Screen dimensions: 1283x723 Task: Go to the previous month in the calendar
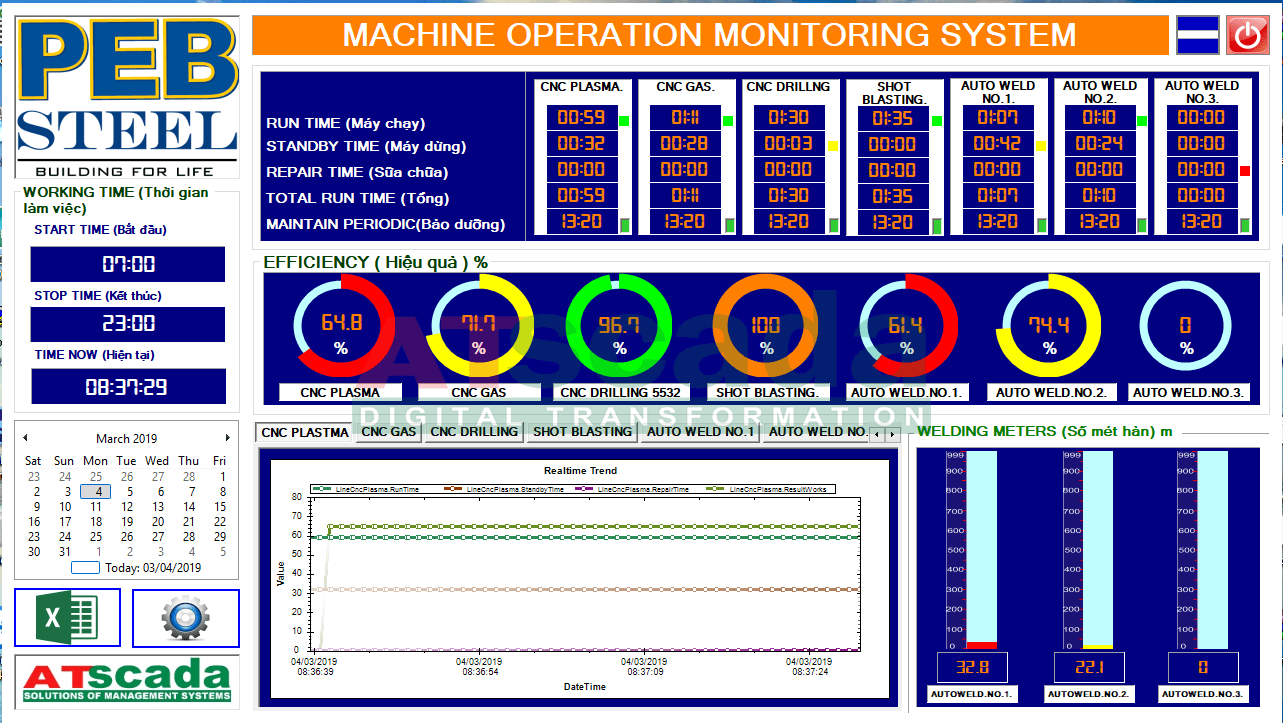pyautogui.click(x=26, y=438)
